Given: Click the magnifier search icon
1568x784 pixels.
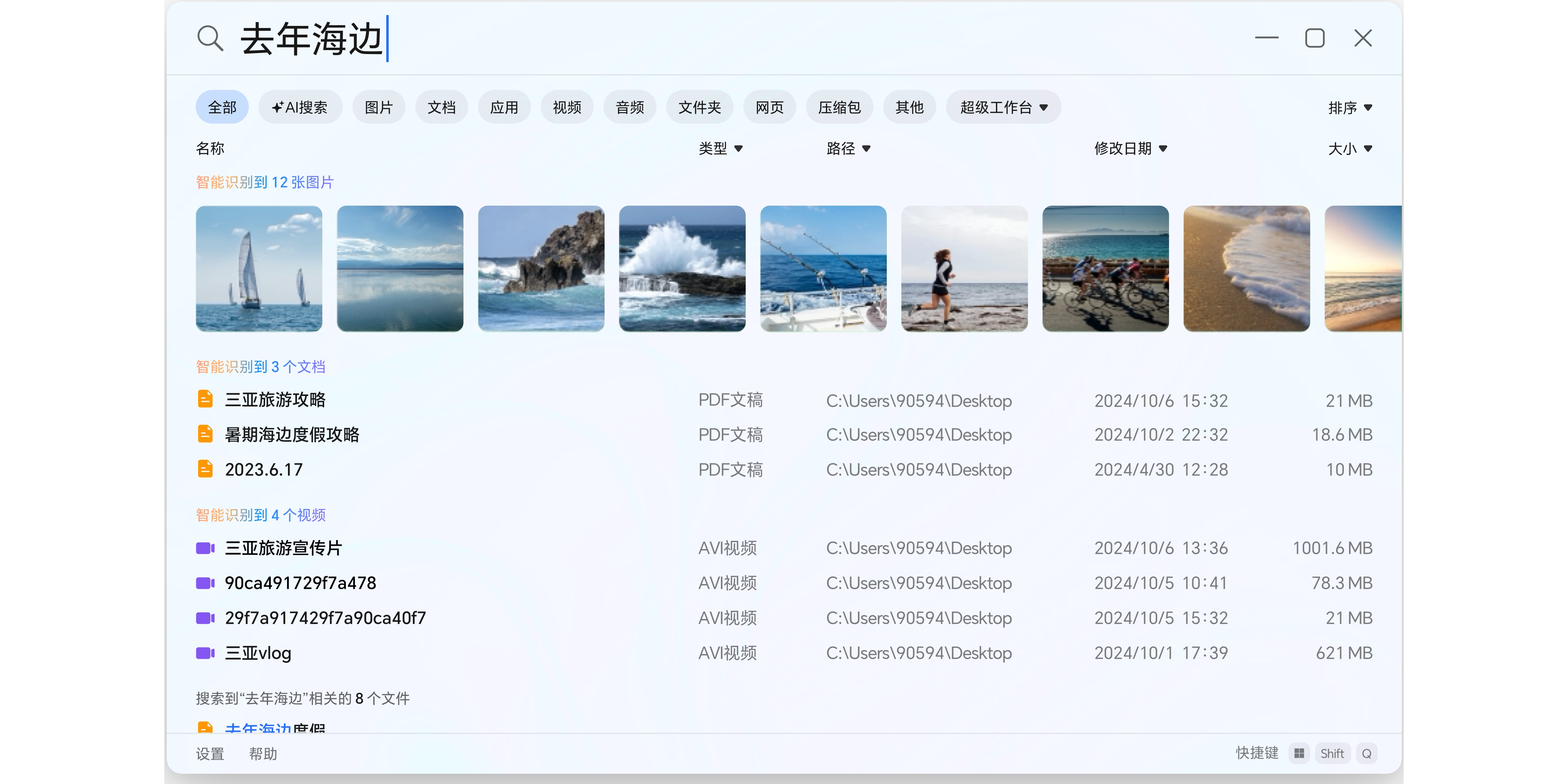Looking at the screenshot, I should point(210,38).
